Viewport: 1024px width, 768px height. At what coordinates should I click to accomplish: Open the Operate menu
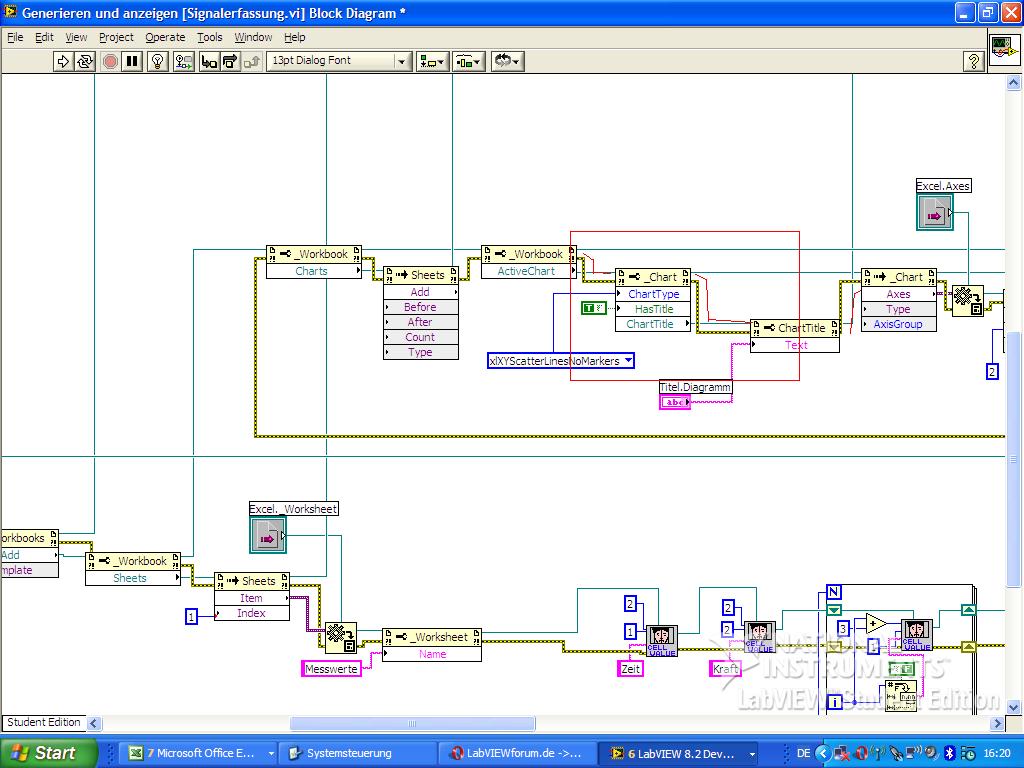[x=165, y=37]
